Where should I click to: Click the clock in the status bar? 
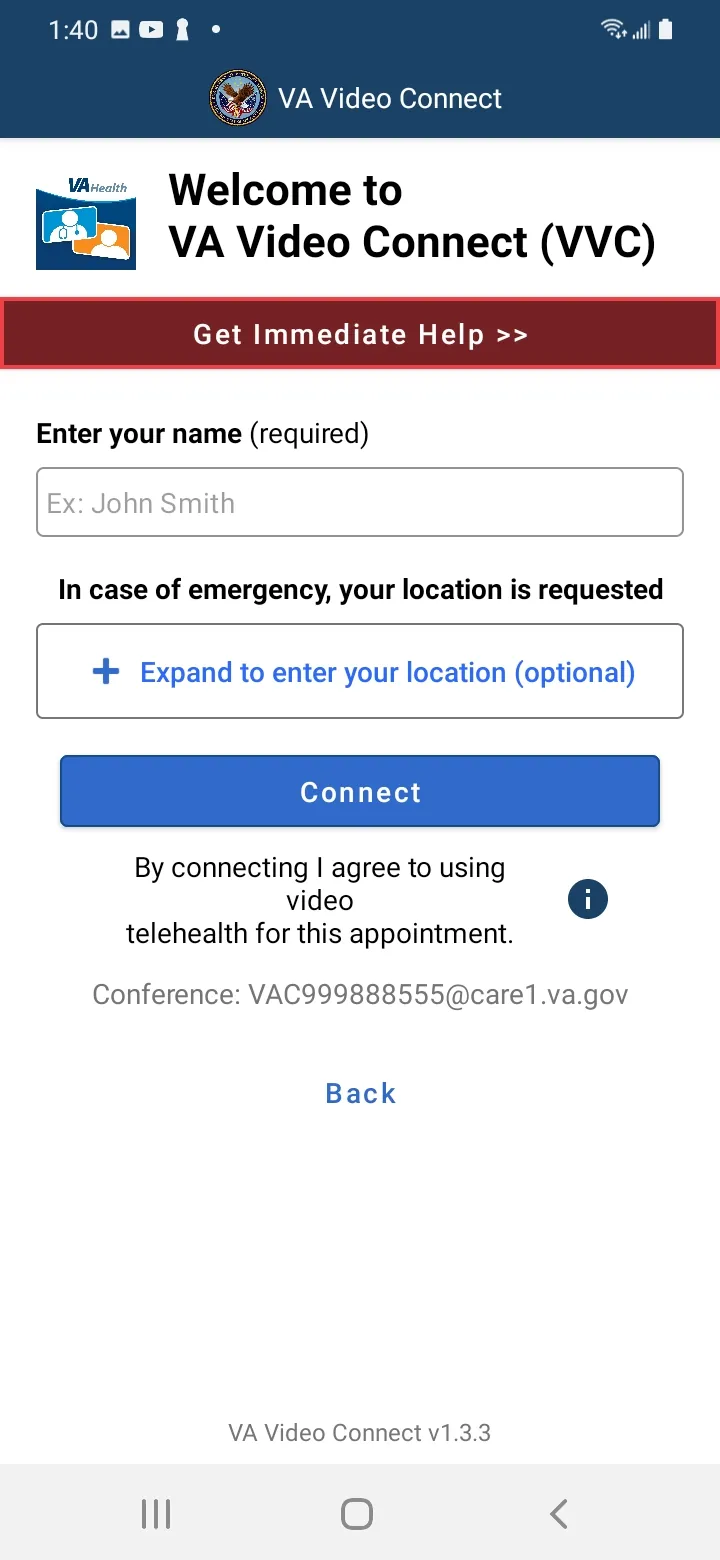pyautogui.click(x=73, y=30)
